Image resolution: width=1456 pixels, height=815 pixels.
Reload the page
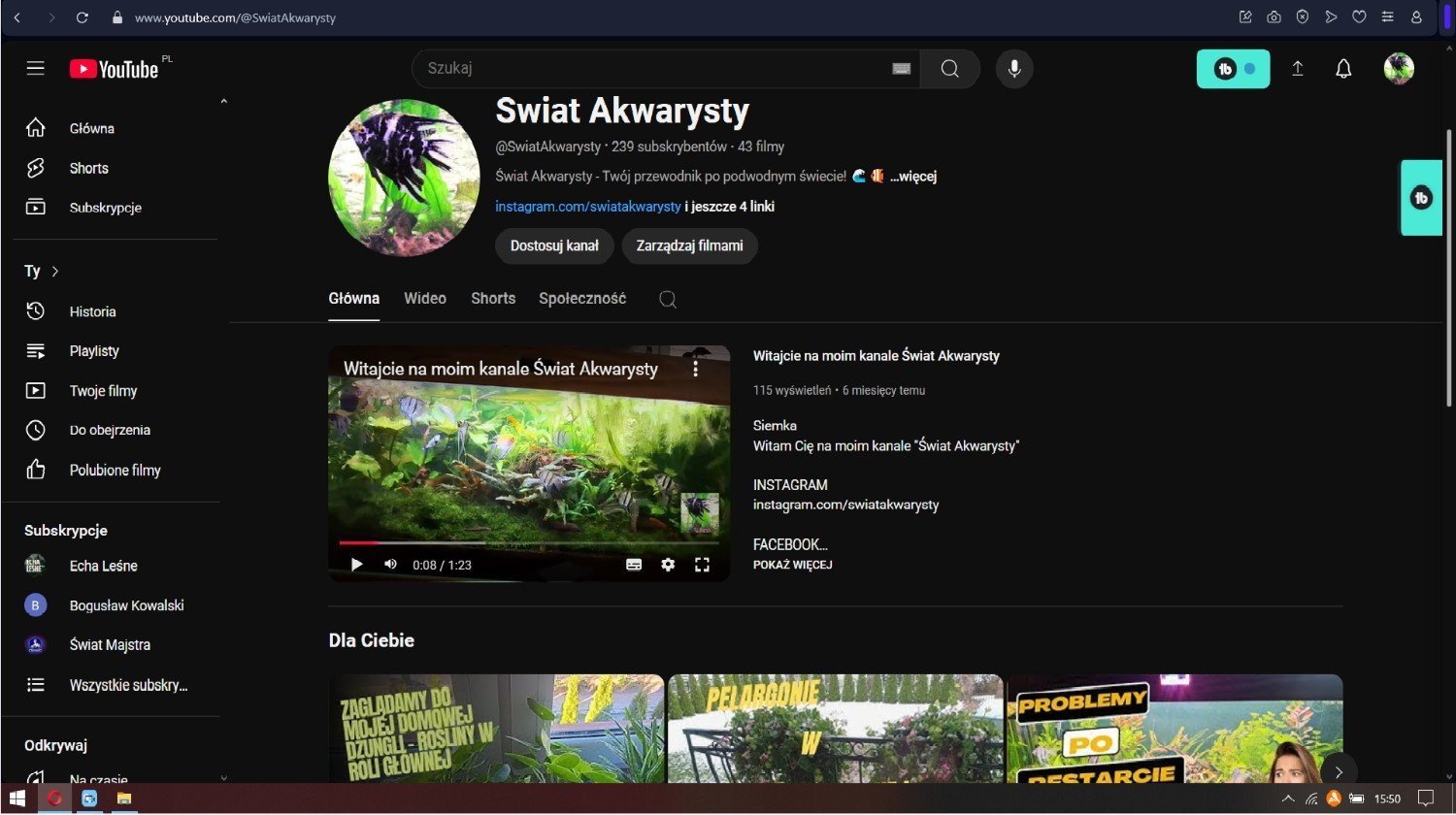pos(83,17)
